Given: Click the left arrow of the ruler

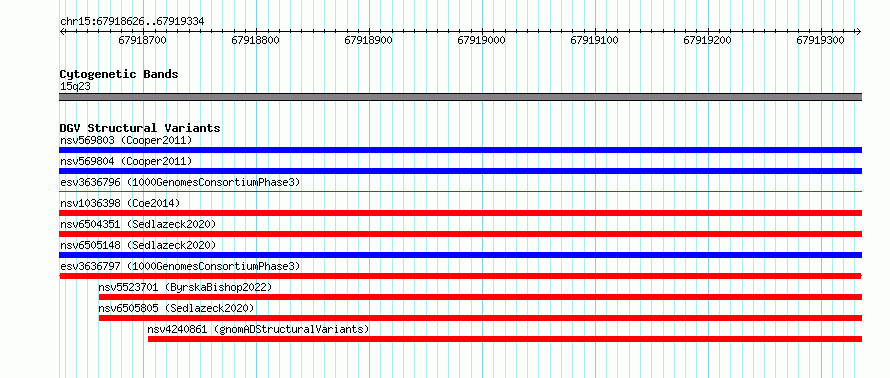Looking at the screenshot, I should tap(62, 32).
